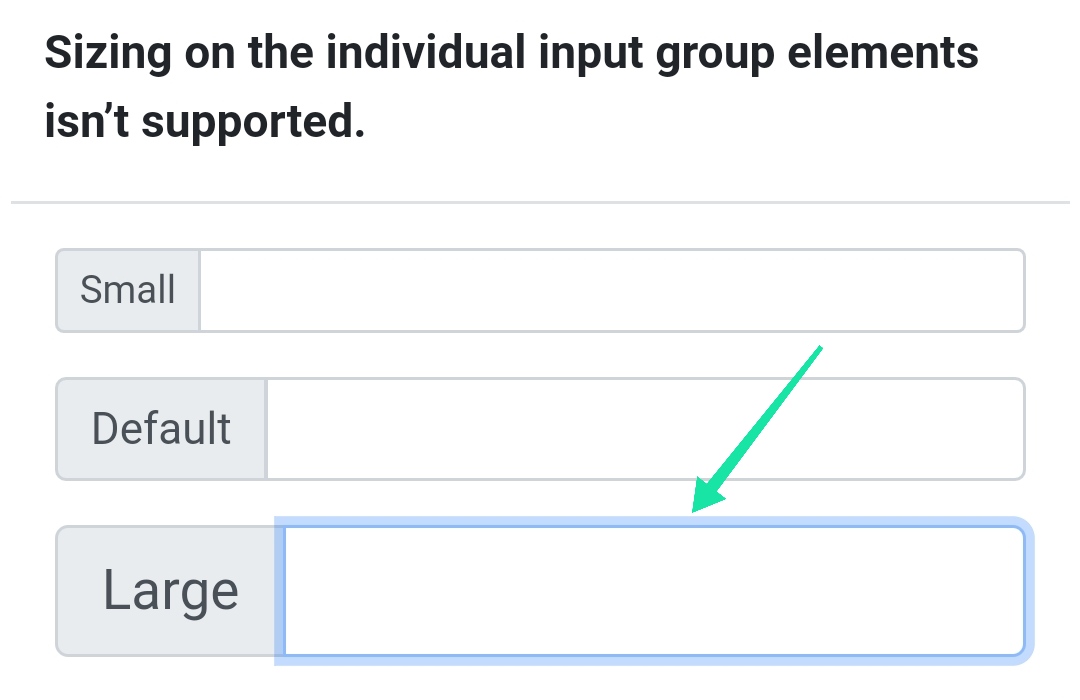Click the Default input group label

160,428
